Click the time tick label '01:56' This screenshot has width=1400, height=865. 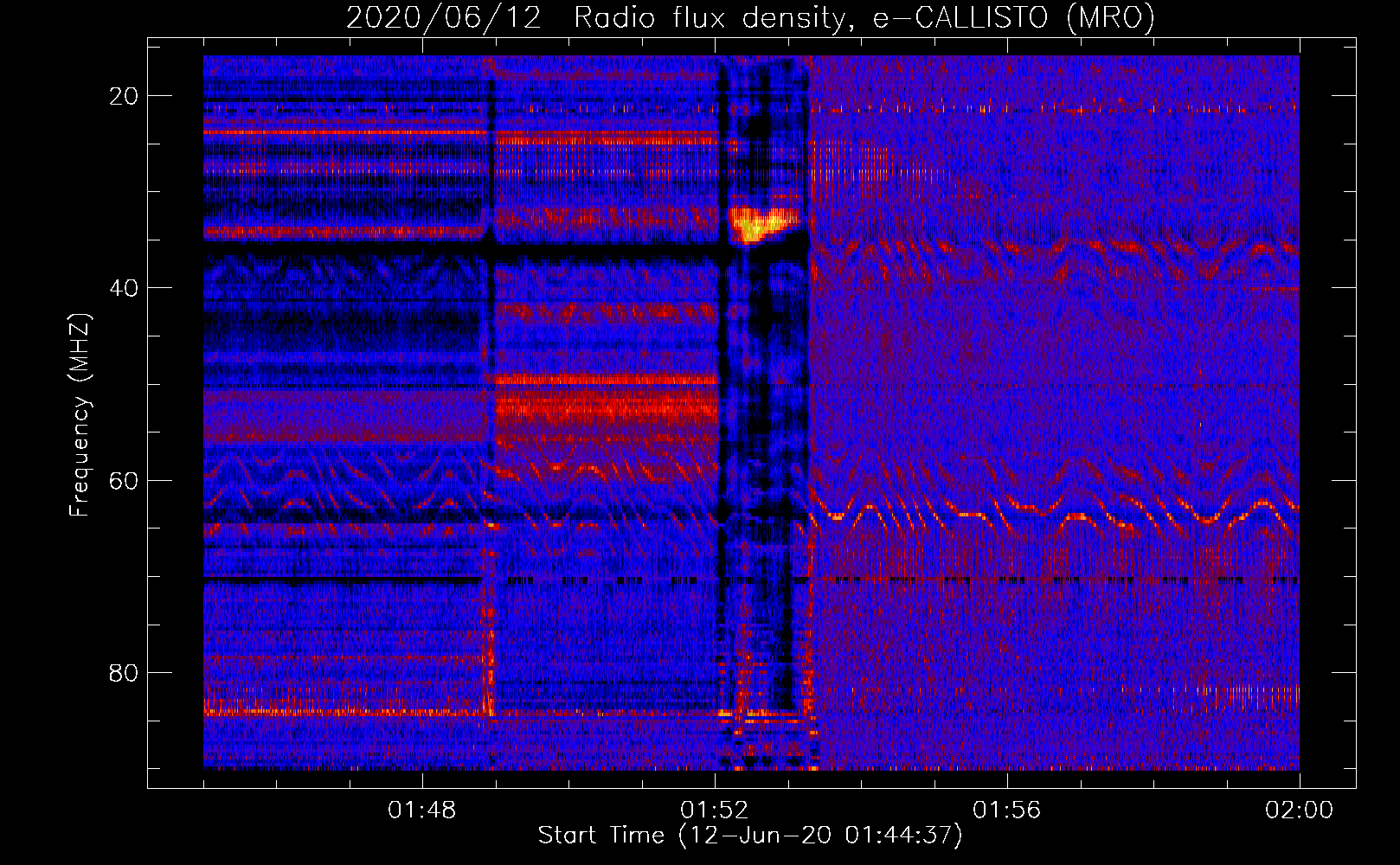pyautogui.click(x=1007, y=811)
